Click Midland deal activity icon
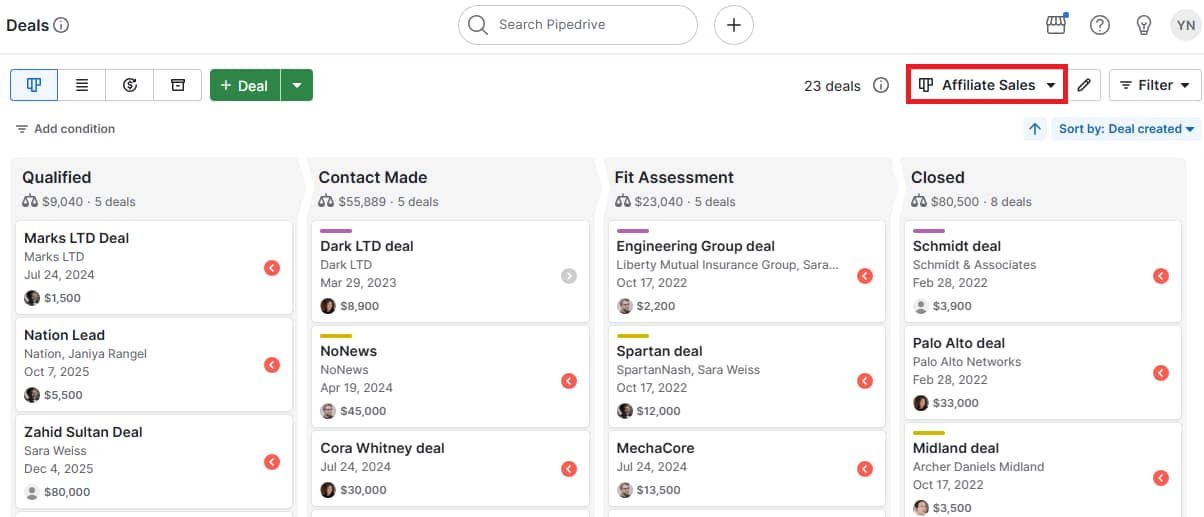 [x=1161, y=478]
